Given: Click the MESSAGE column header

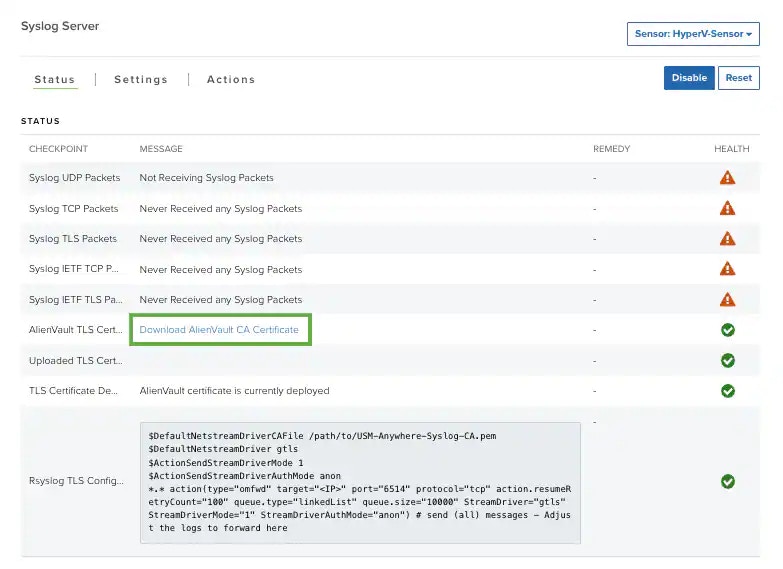Looking at the screenshot, I should 161,149.
